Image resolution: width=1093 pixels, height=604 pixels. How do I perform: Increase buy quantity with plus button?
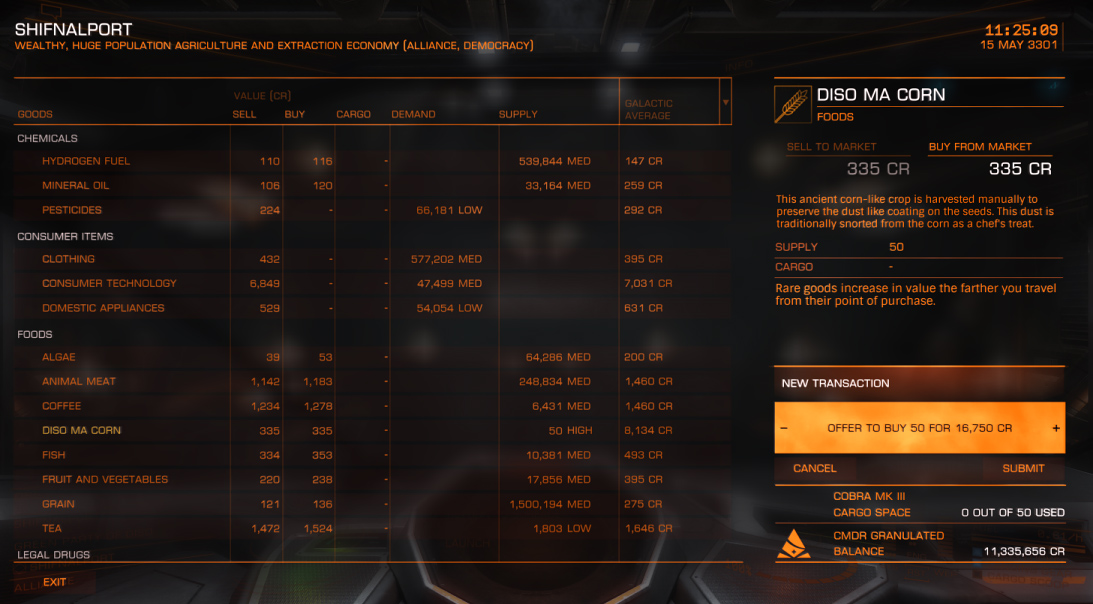coord(1056,428)
